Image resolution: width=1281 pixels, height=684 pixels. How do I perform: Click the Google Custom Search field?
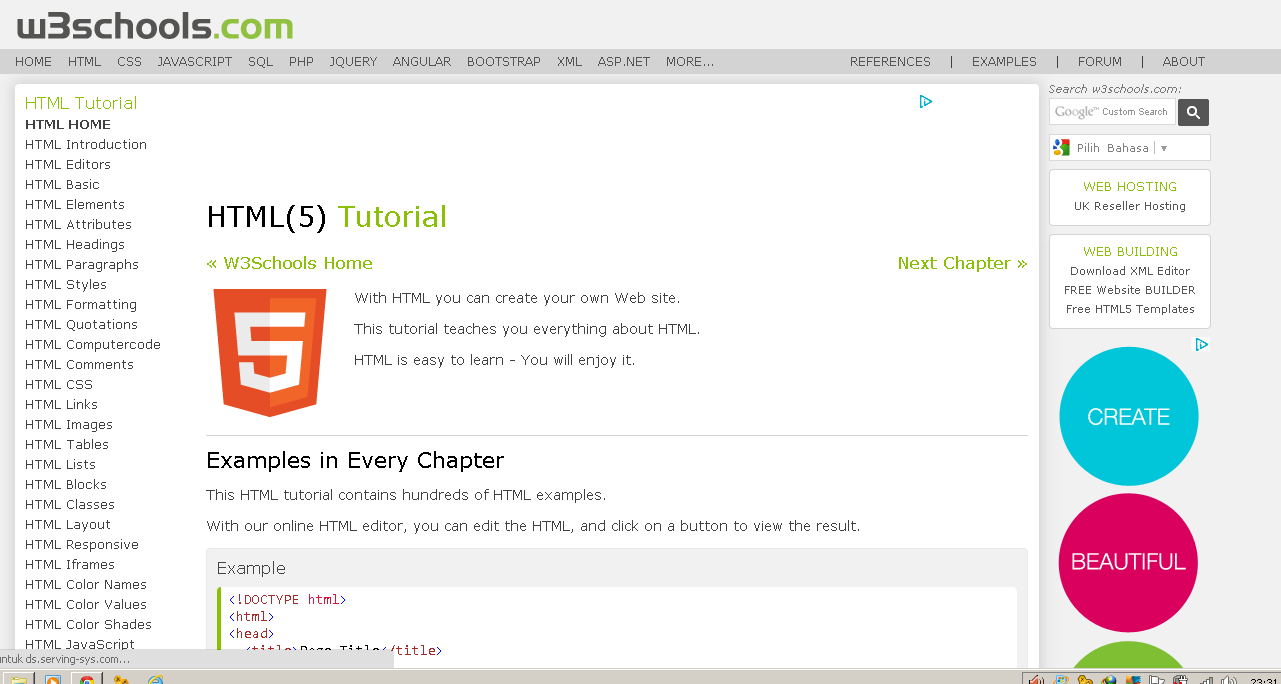(x=1112, y=112)
